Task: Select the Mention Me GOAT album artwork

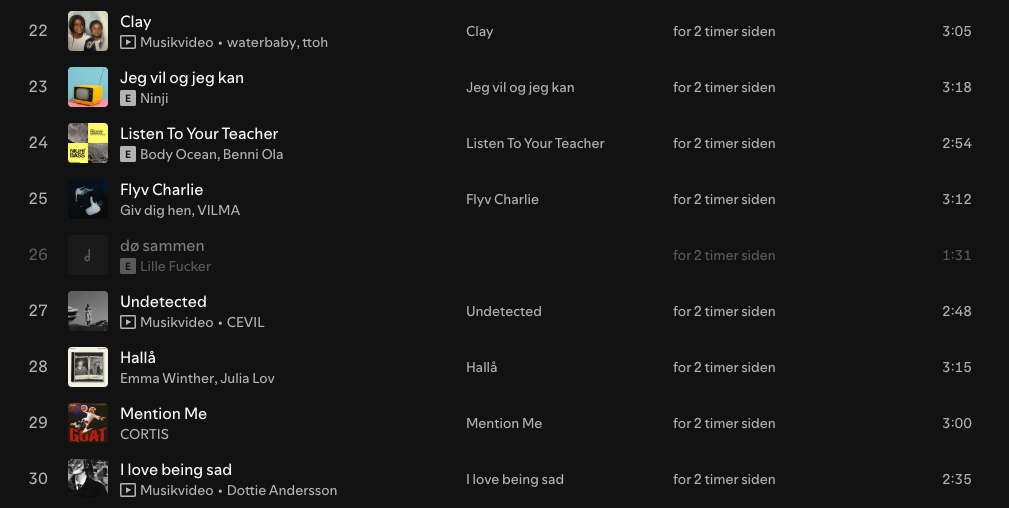Action: pos(88,423)
